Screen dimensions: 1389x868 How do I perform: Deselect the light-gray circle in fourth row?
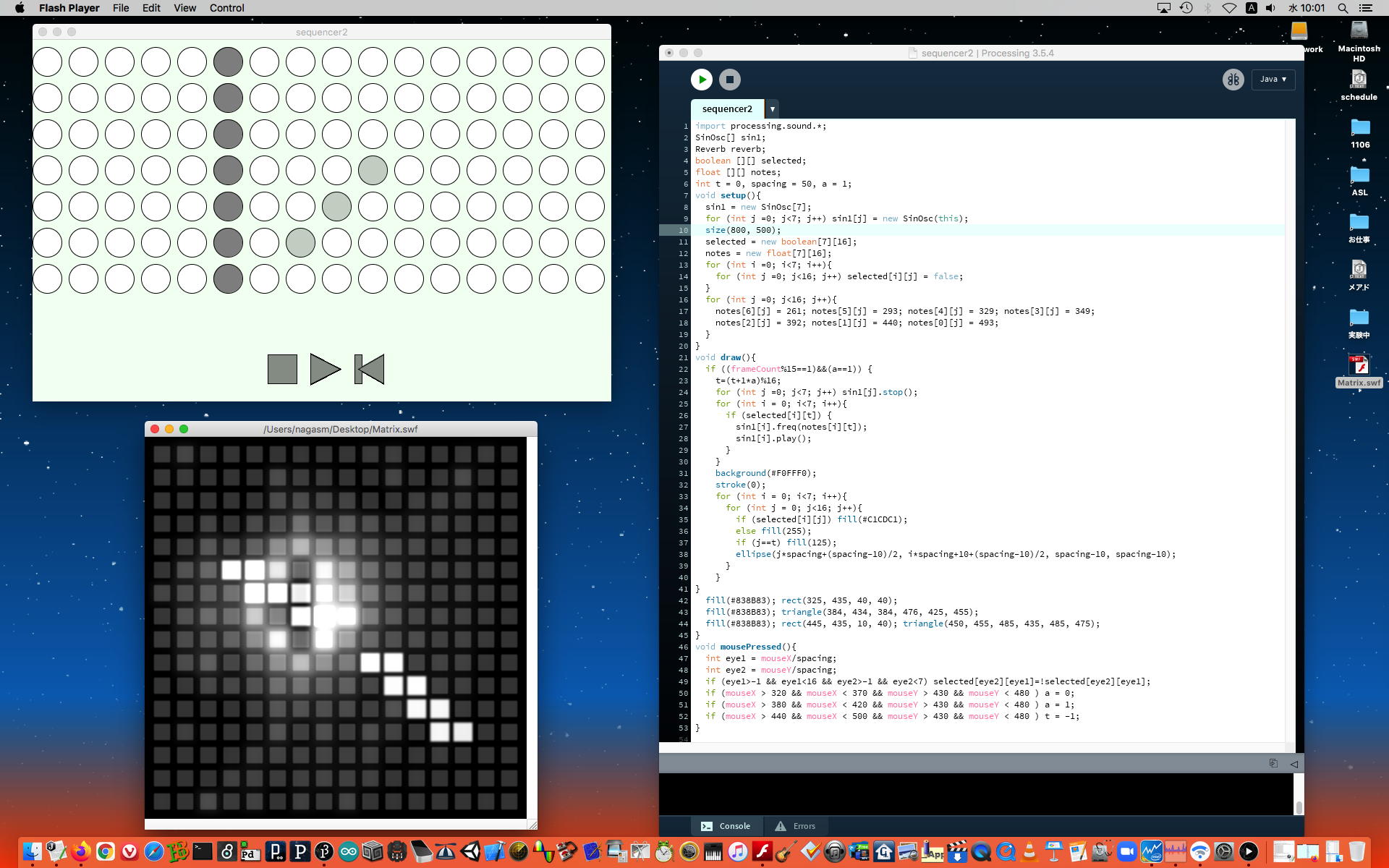[x=373, y=170]
